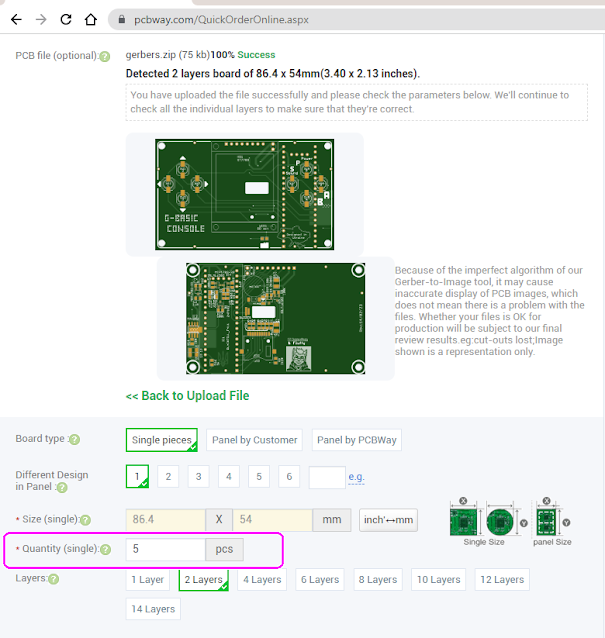
Task: Choose 5 different designs in panel
Action: pyautogui.click(x=259, y=476)
